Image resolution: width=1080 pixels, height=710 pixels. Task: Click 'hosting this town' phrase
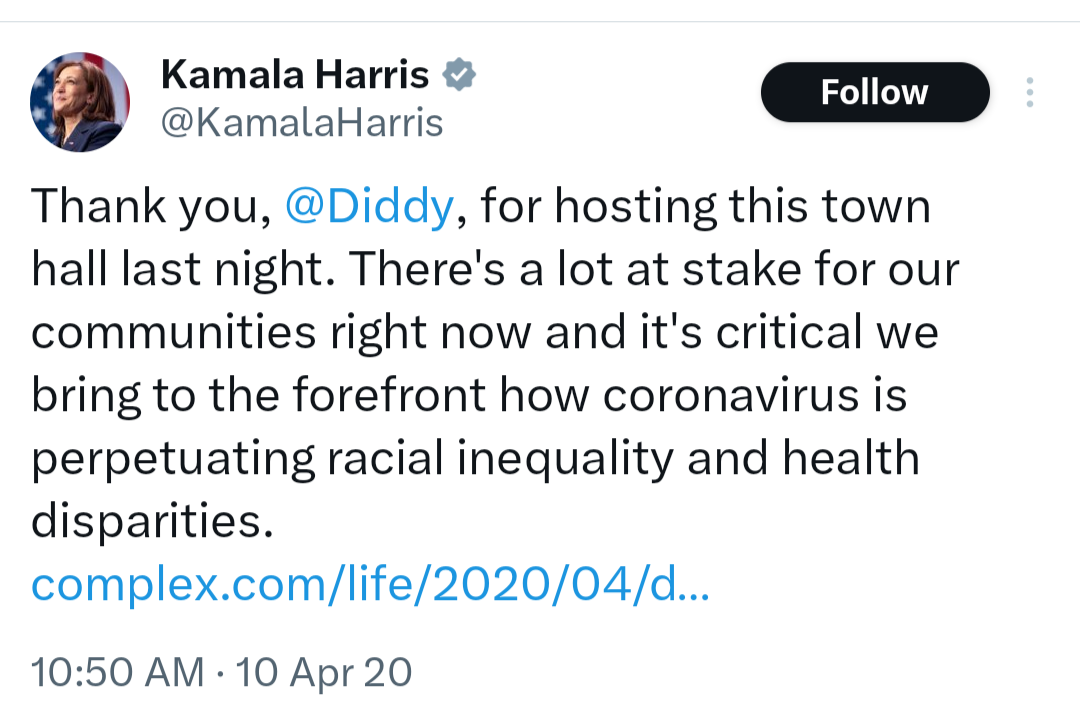coord(742,207)
